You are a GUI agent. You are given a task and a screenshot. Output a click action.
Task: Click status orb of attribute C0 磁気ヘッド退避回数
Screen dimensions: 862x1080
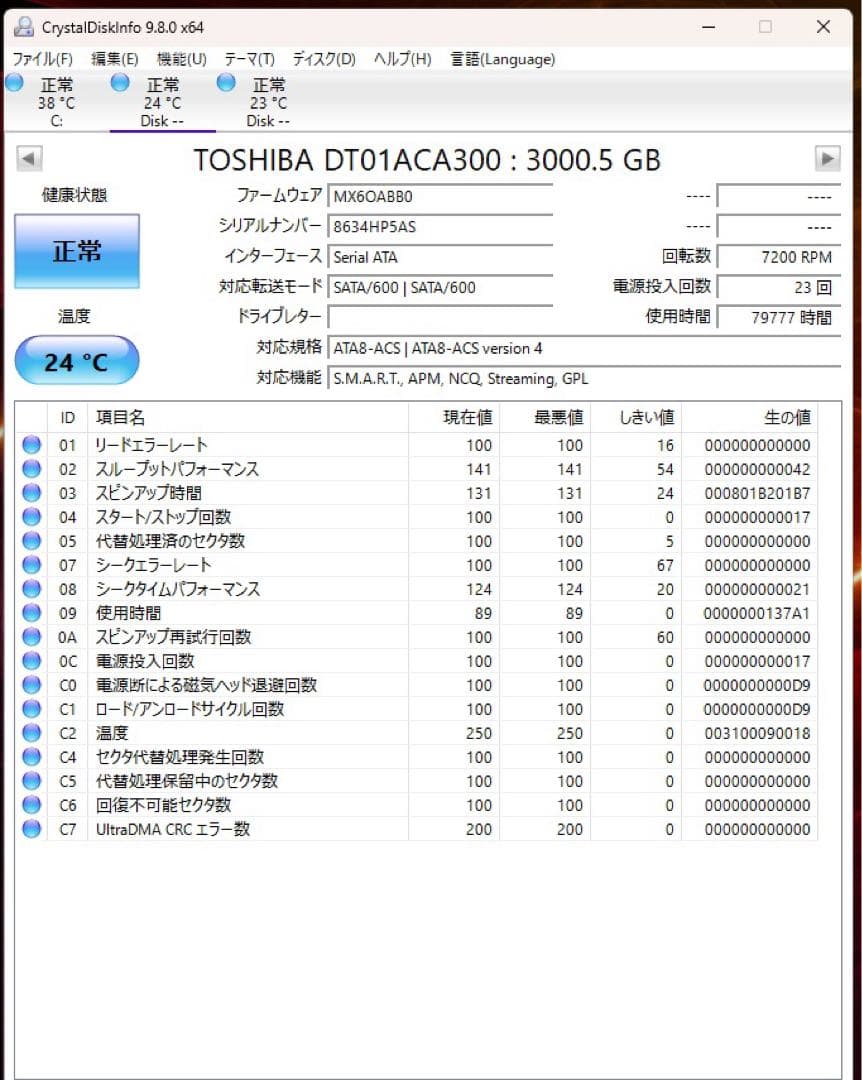point(32,685)
